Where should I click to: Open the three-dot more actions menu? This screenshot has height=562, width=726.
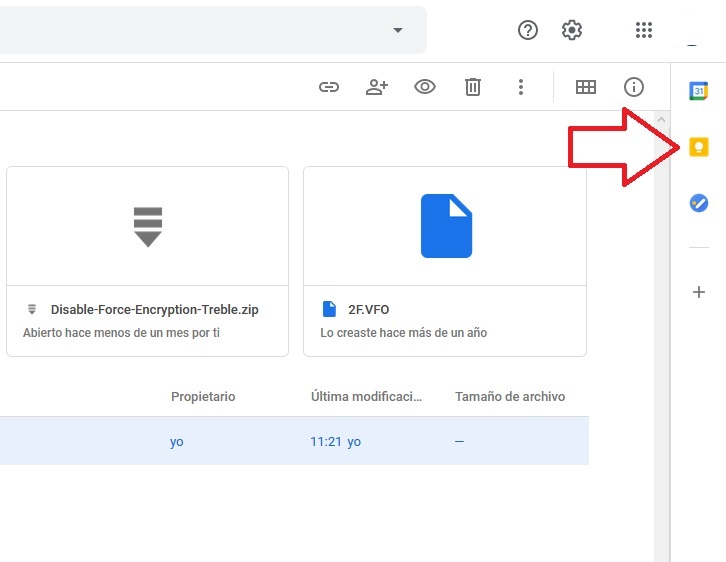click(x=521, y=87)
